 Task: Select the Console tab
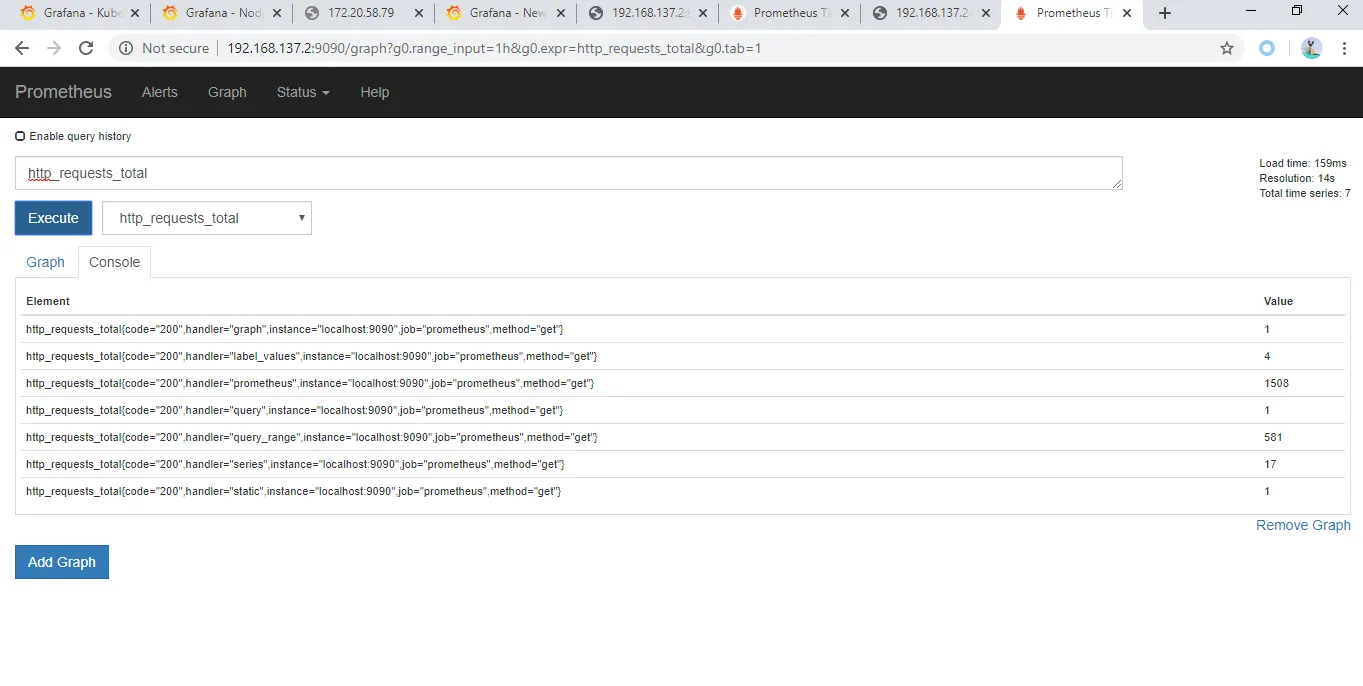(x=115, y=262)
